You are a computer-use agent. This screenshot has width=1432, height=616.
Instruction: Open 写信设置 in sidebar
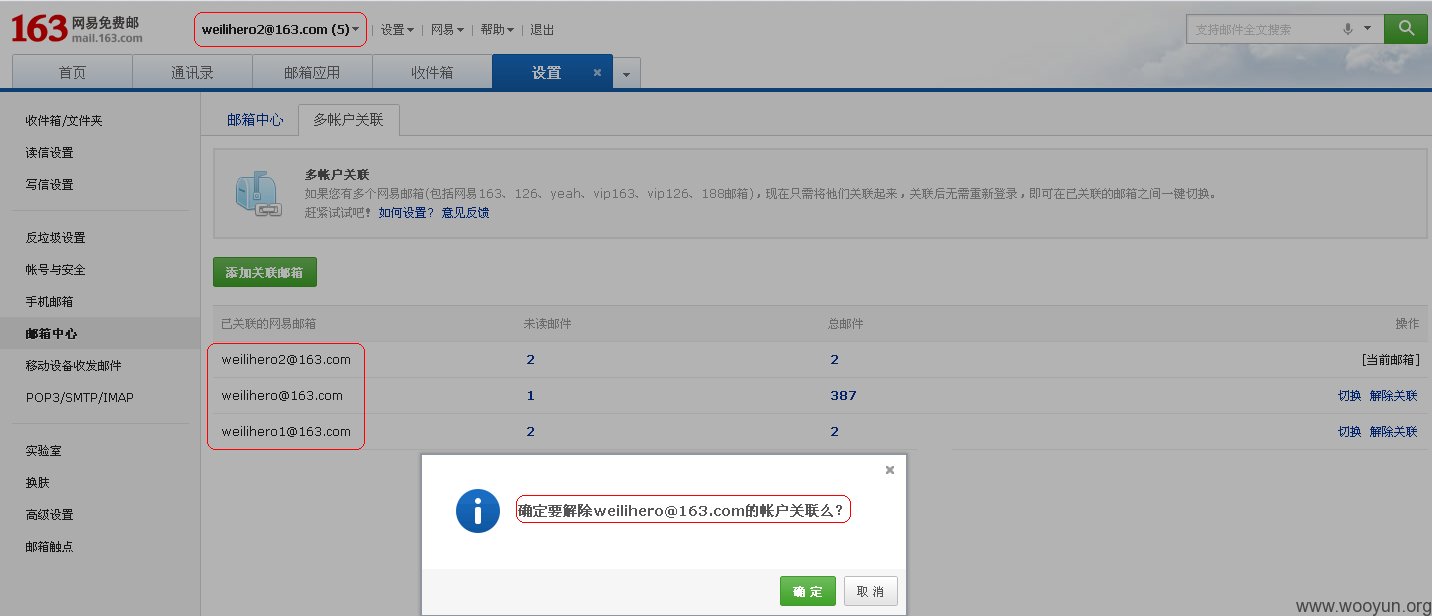(x=49, y=185)
